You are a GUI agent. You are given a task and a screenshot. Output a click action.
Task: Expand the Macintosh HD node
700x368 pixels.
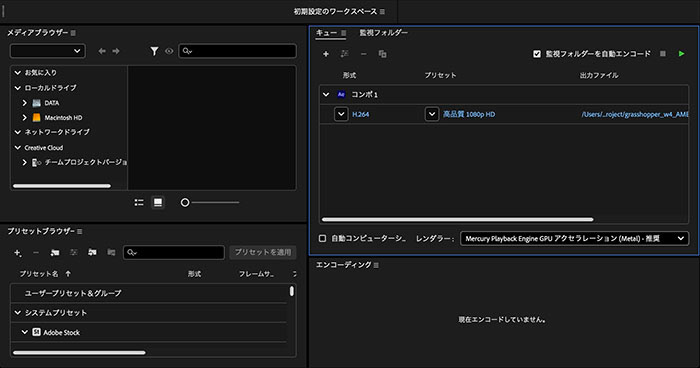click(25, 118)
